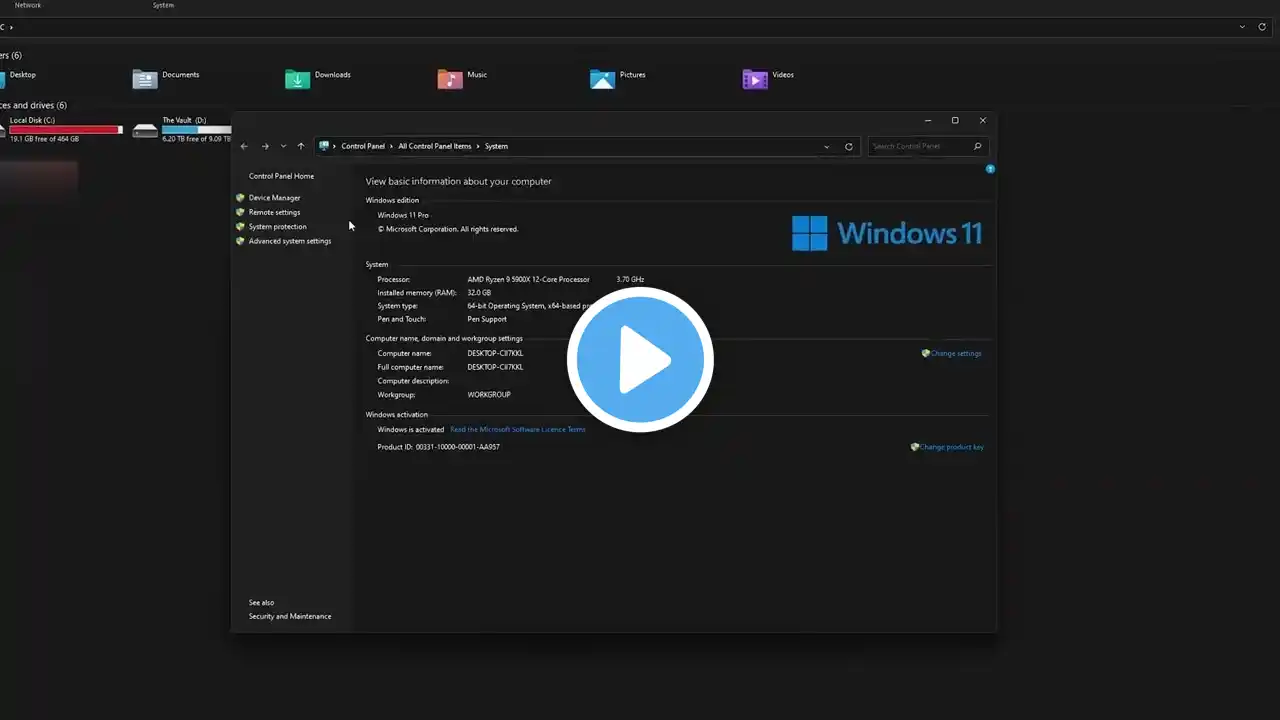This screenshot has width=1280, height=720.
Task: Minimize the Control Panel window
Action: click(x=927, y=120)
